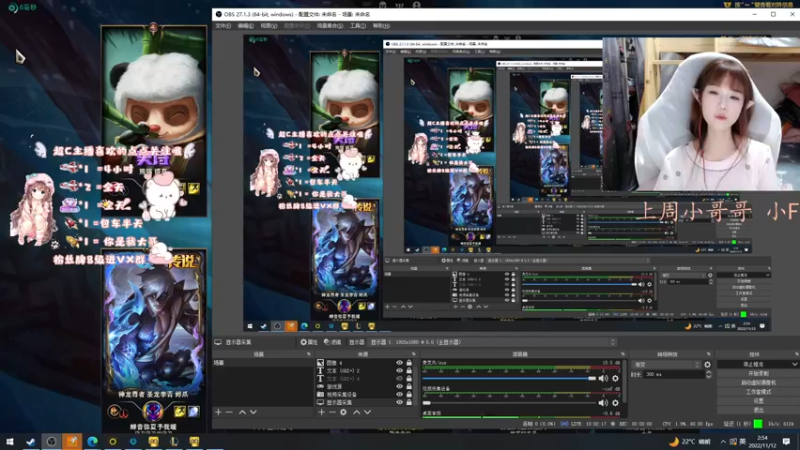Screen dimensions: 800x450
Task: Toggle visibility of 视频采集设备 source
Action: click(x=399, y=394)
